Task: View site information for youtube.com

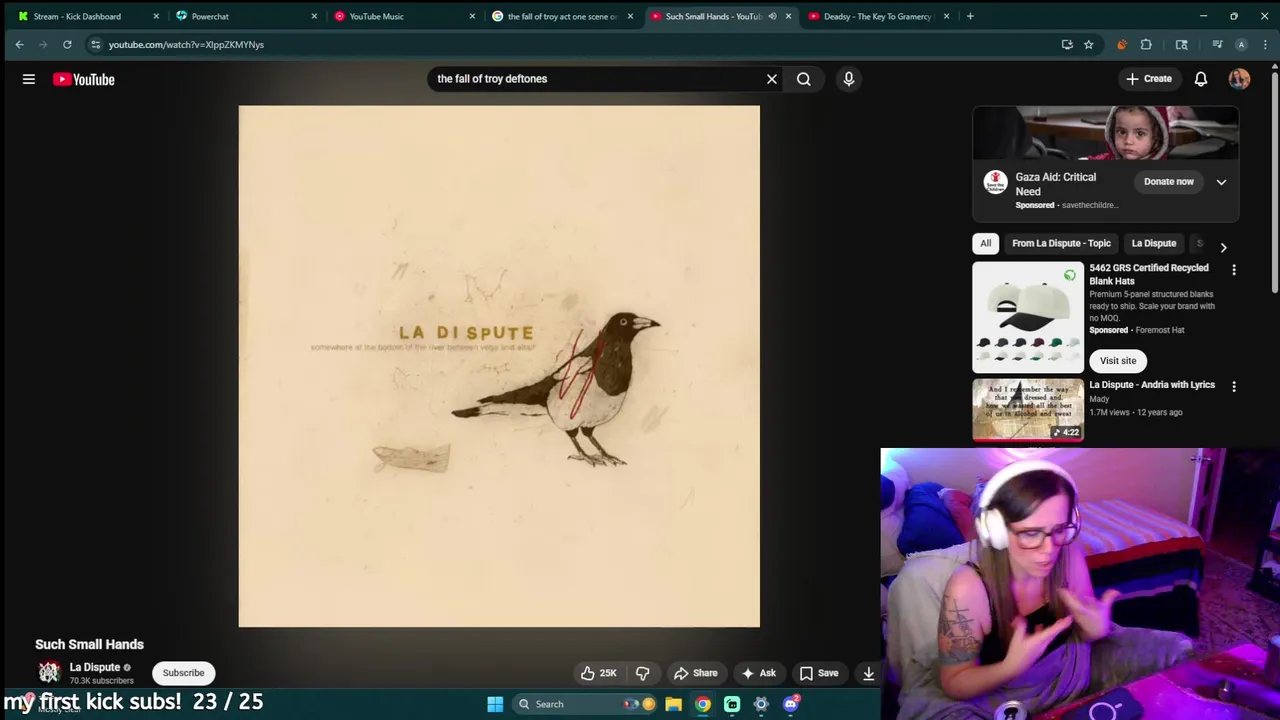Action: pyautogui.click(x=95, y=44)
